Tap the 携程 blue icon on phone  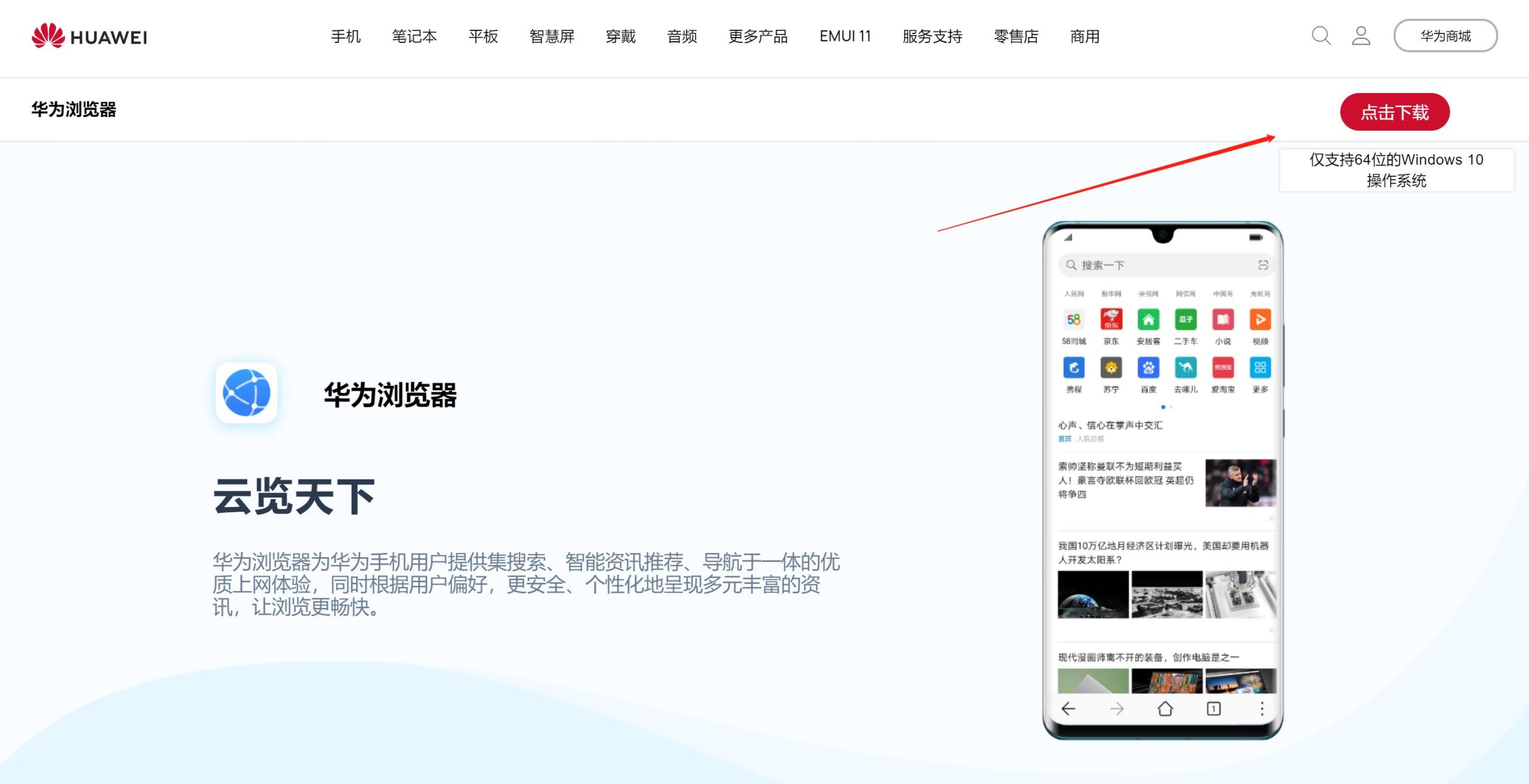point(1073,367)
